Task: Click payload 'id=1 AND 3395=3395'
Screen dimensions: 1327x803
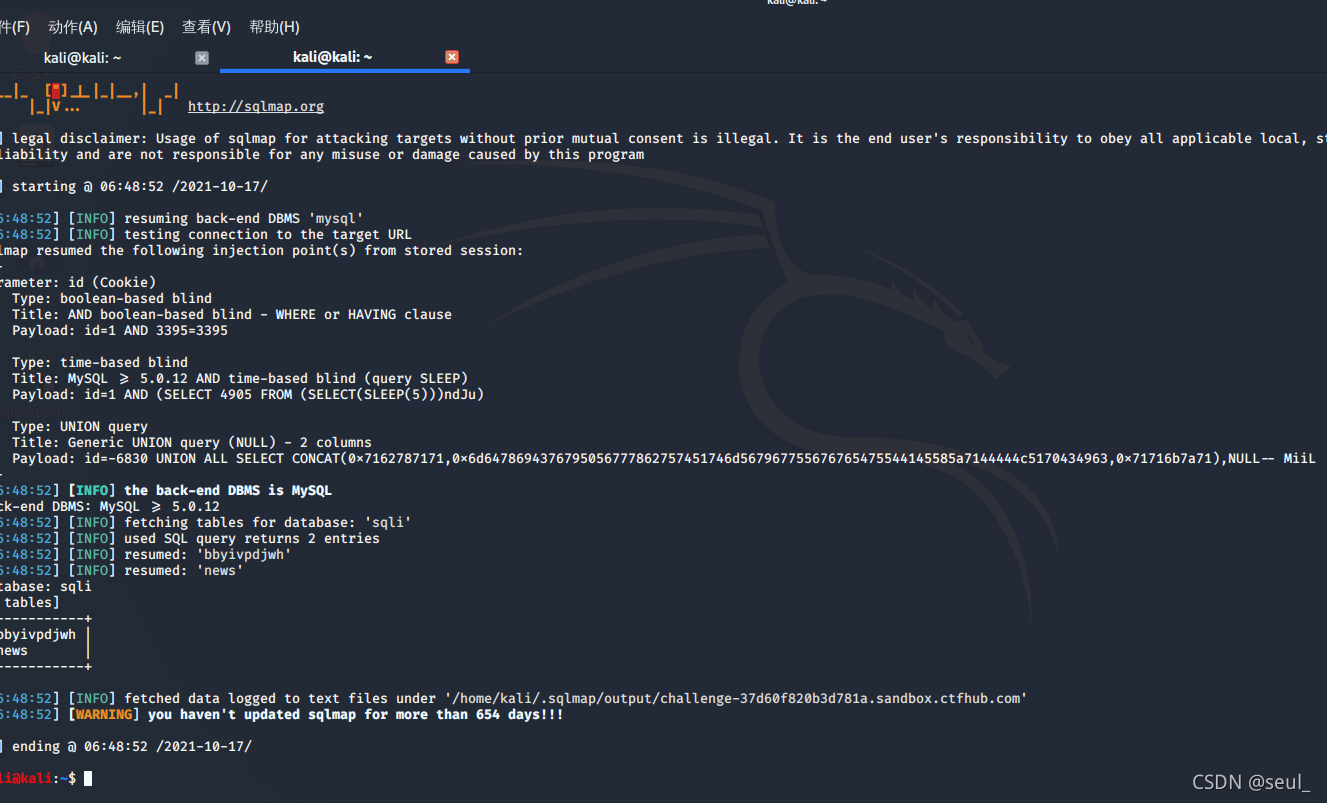Action: coord(120,330)
